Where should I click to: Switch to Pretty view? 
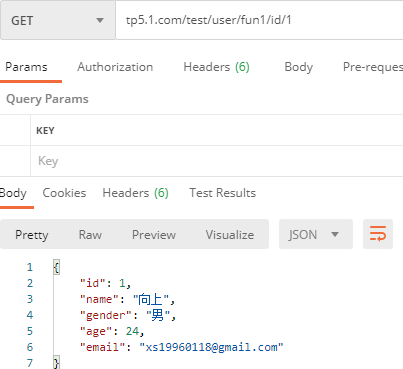[32, 235]
